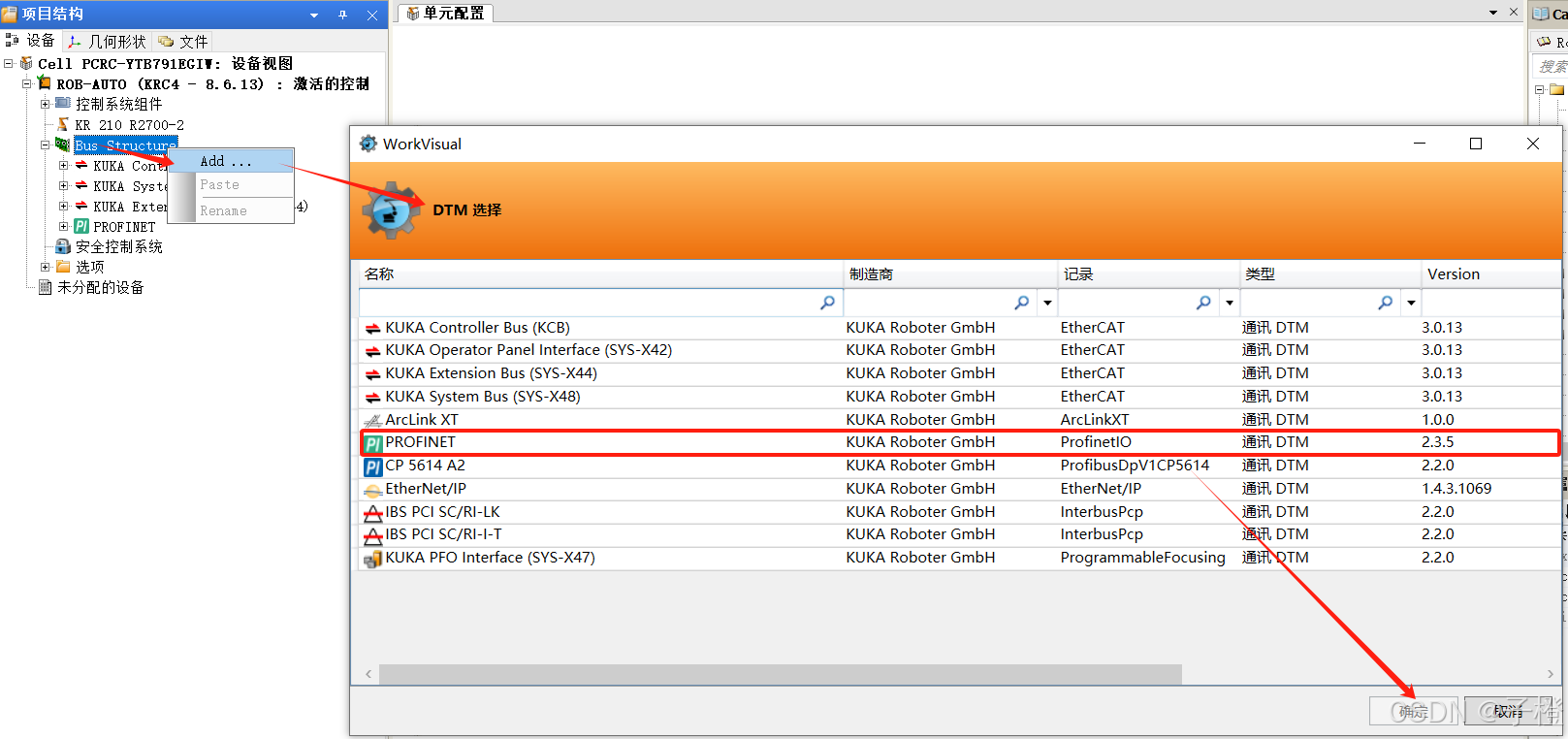
Task: Click the KUKA PFO Interface row icon
Action: tap(372, 559)
